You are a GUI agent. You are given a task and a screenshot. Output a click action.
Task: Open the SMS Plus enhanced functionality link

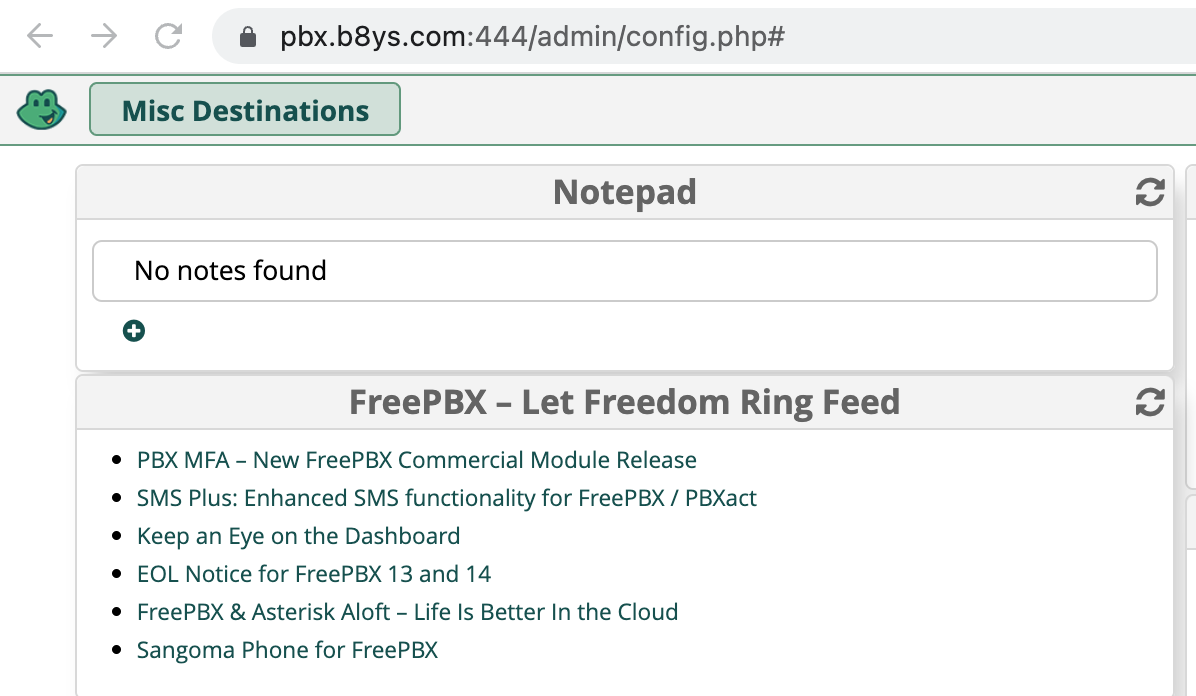pos(446,498)
